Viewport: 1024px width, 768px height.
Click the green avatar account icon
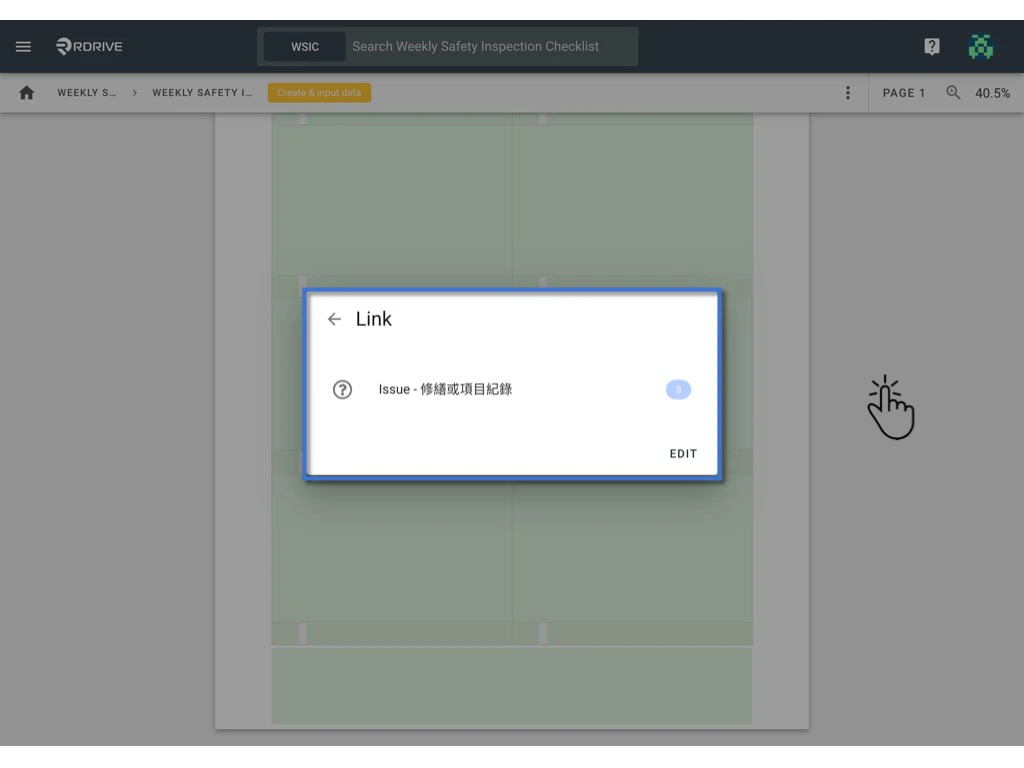pos(980,46)
